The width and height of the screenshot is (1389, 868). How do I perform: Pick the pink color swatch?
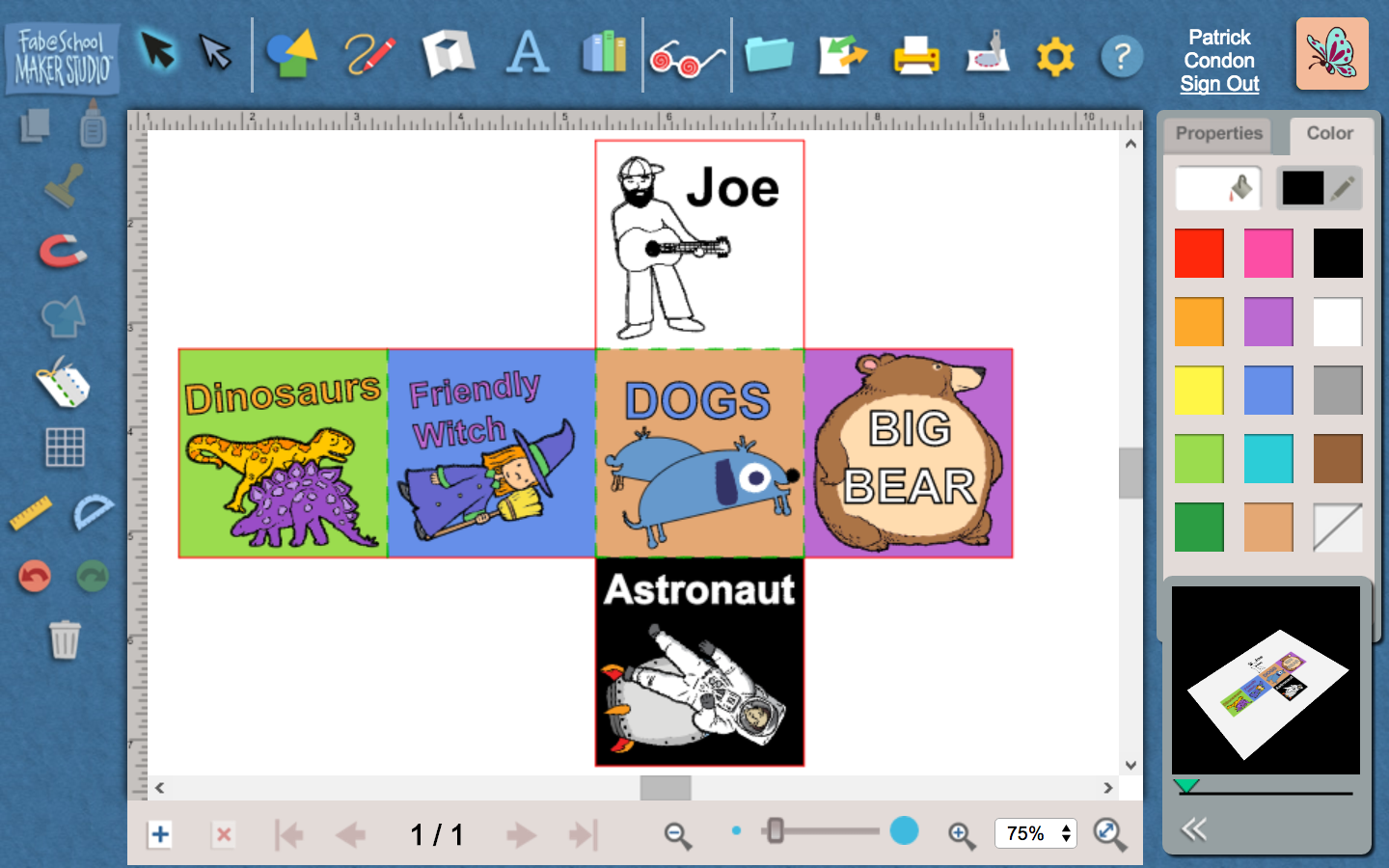[x=1268, y=253]
